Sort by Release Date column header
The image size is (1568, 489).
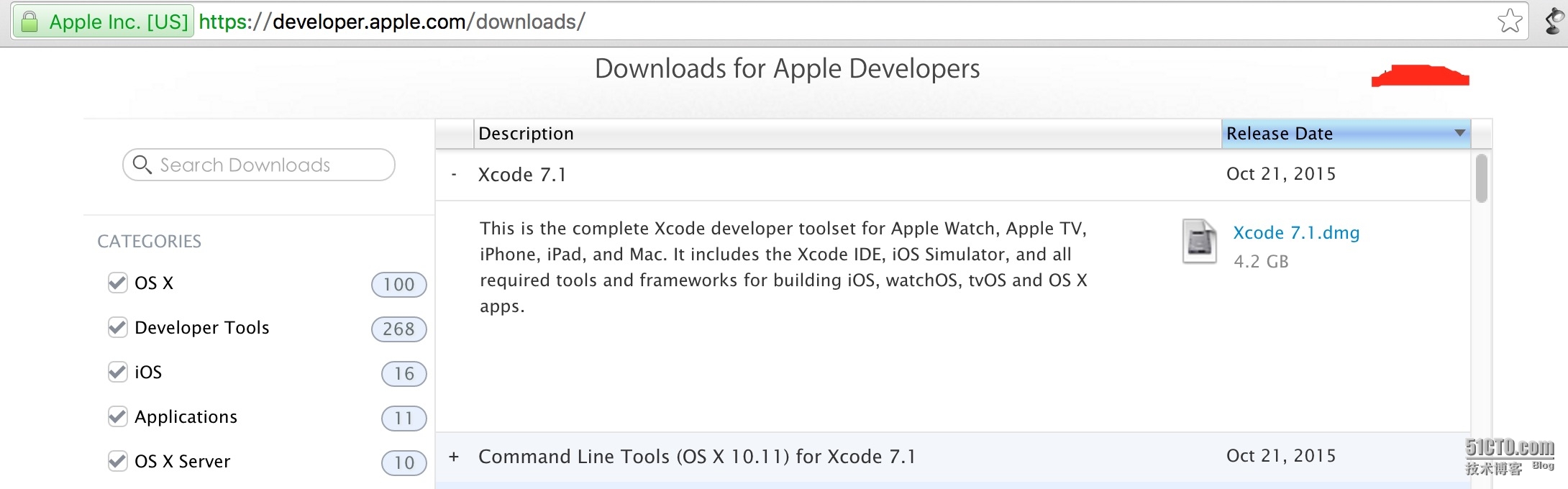click(x=1346, y=134)
